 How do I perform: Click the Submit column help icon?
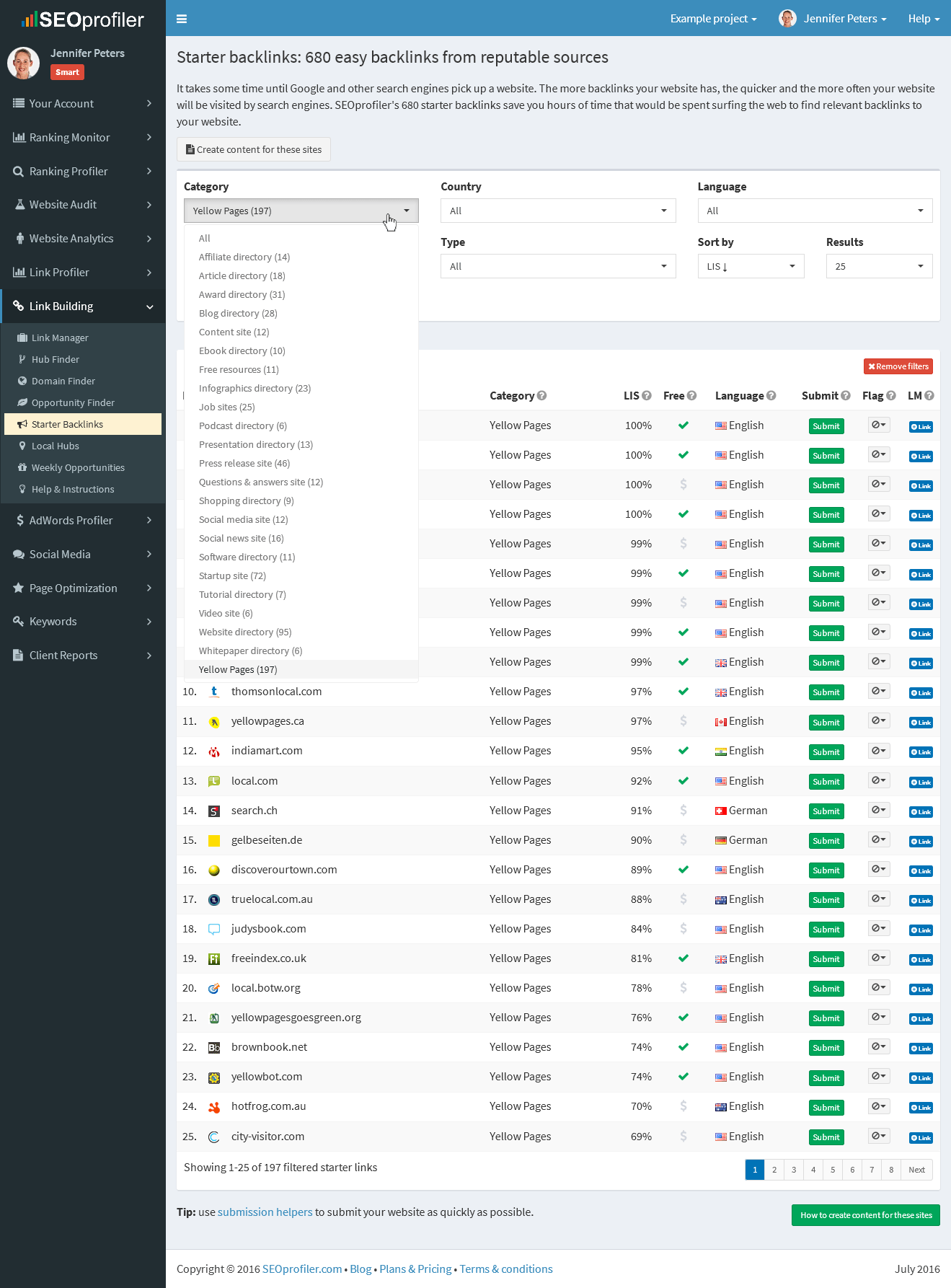tap(846, 395)
